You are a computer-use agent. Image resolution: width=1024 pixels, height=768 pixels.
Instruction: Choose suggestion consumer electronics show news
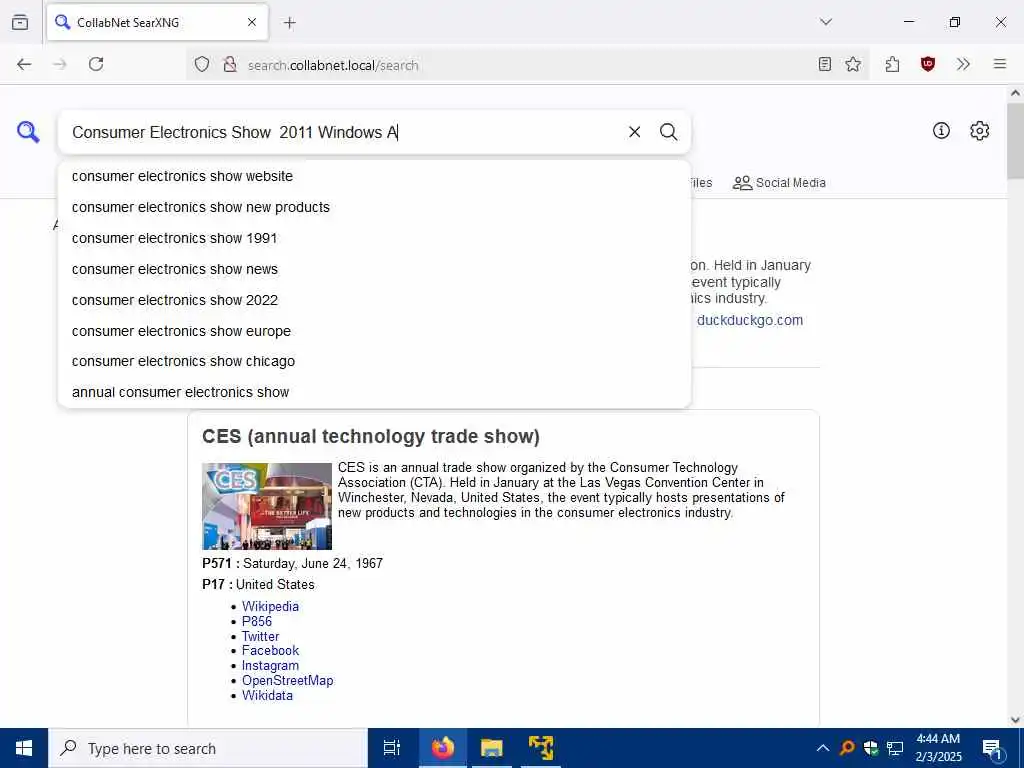374,269
